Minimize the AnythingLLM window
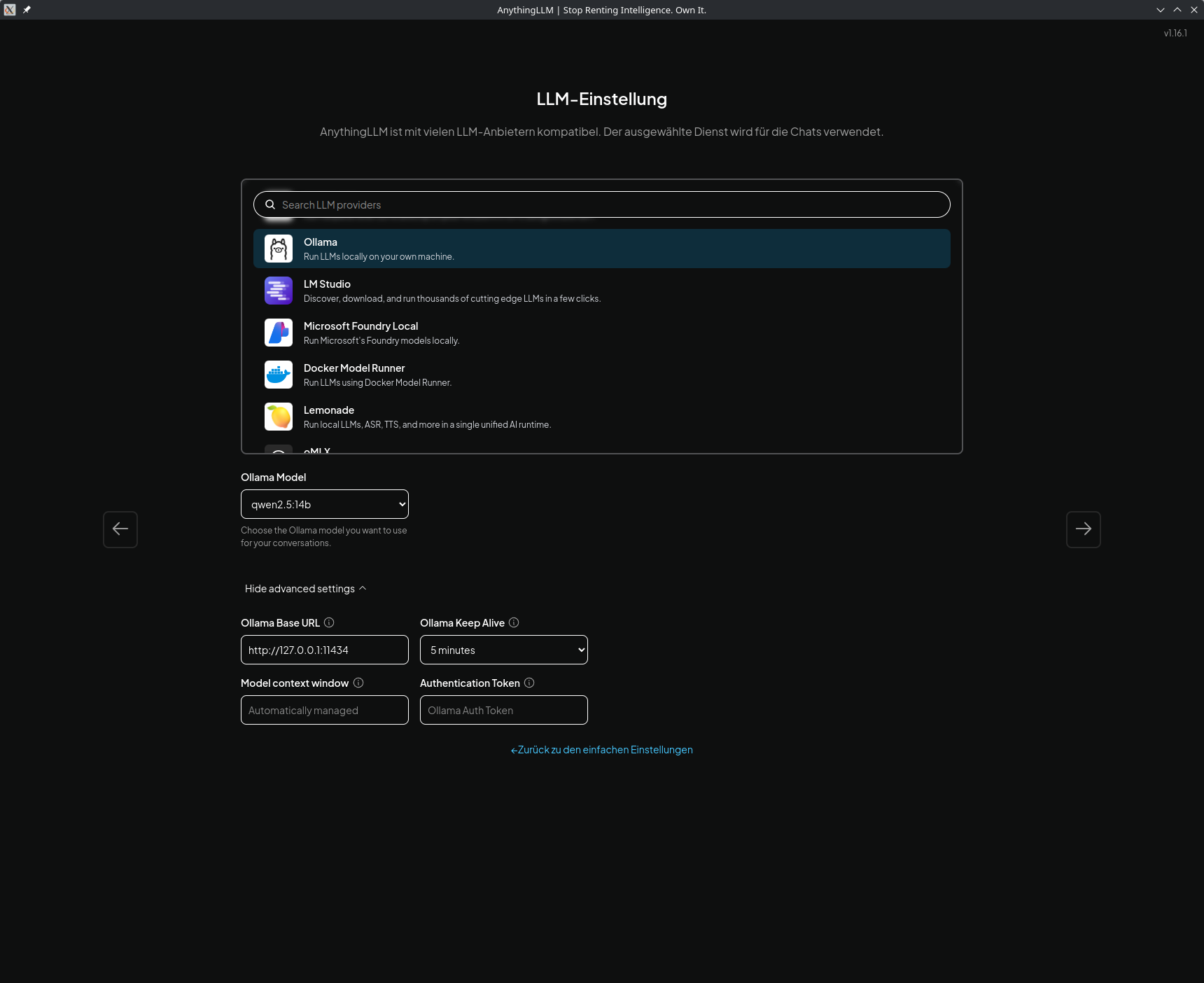The image size is (1204, 983). tap(1161, 10)
